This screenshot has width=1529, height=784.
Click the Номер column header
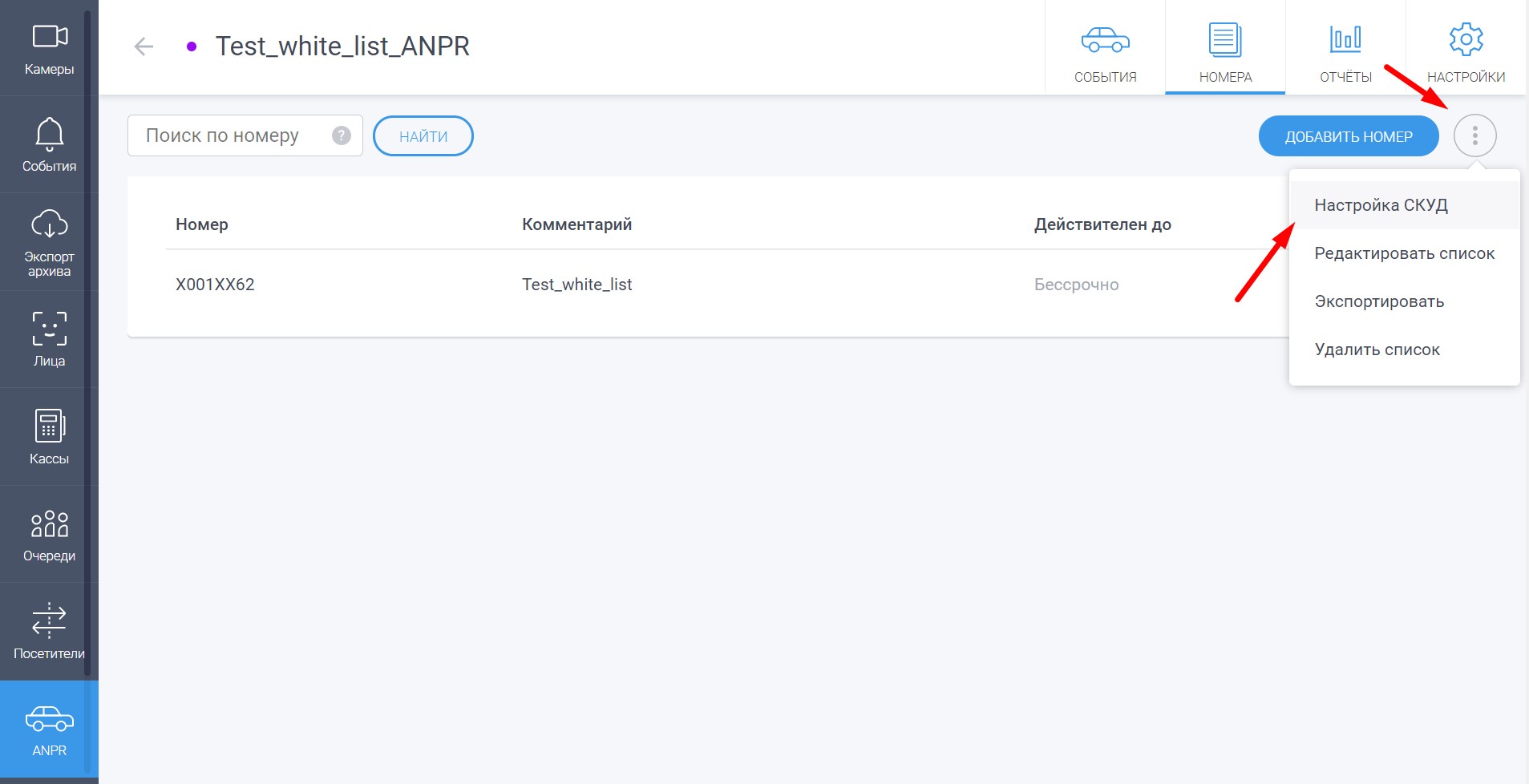click(202, 224)
